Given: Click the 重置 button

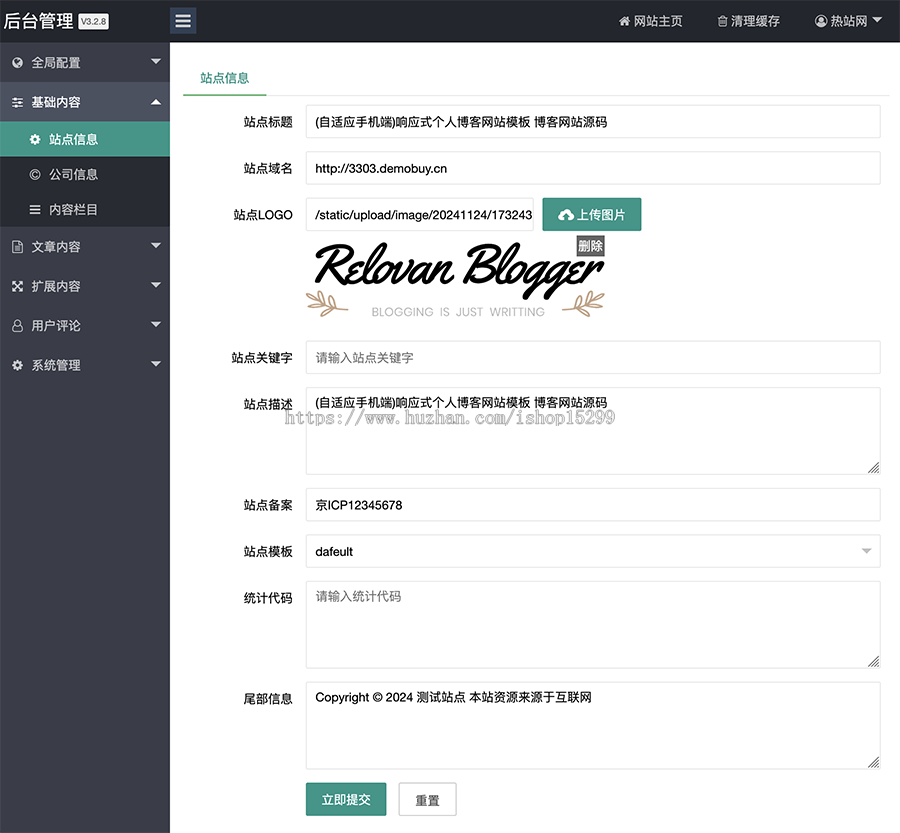Looking at the screenshot, I should (x=428, y=799).
